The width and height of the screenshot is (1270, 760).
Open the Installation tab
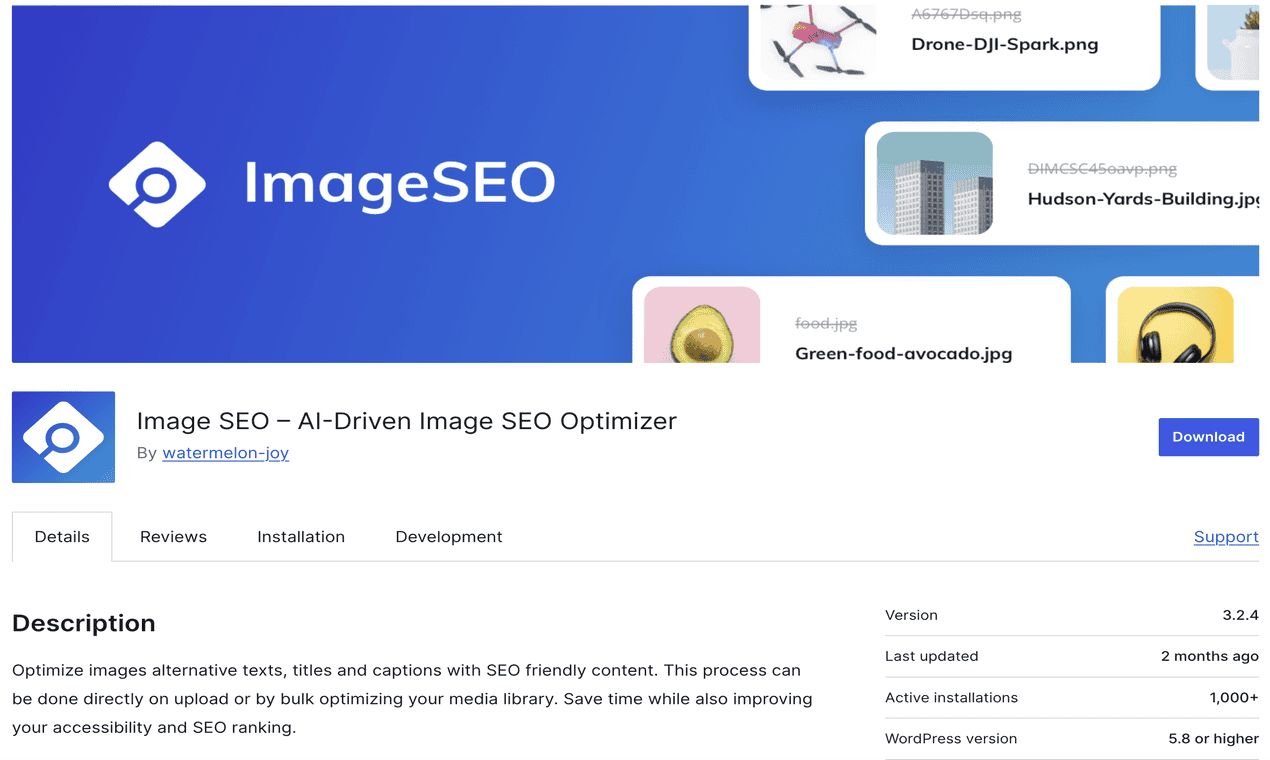[301, 537]
